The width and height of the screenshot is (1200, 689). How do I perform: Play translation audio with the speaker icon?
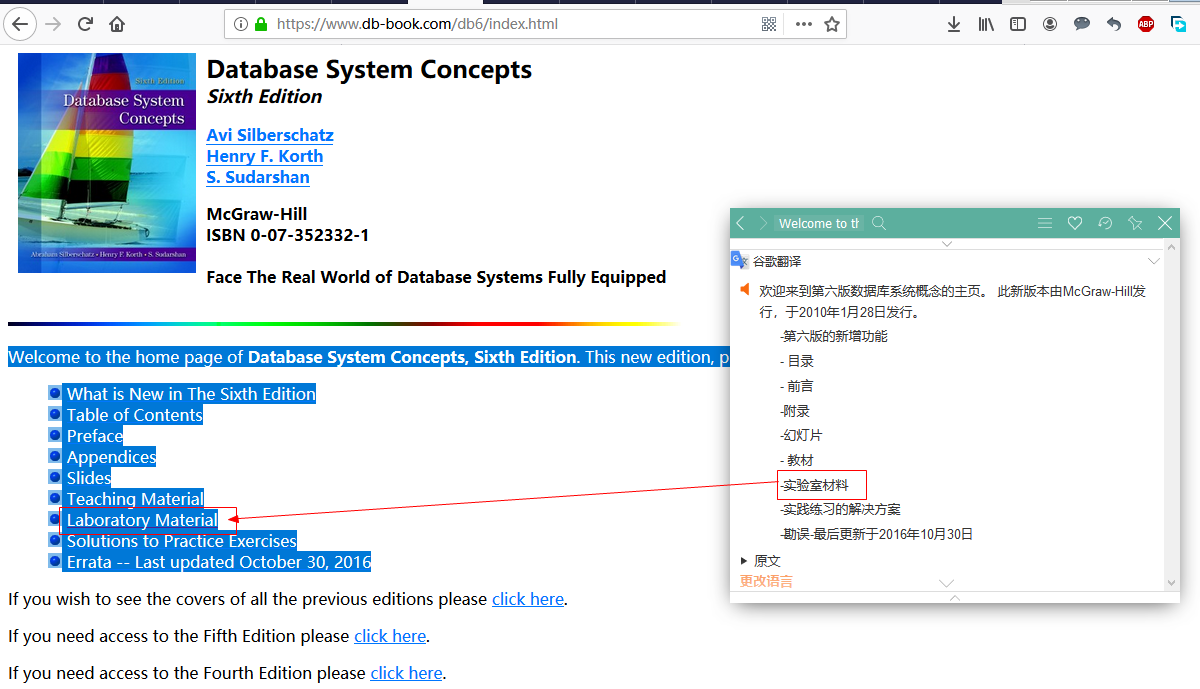pyautogui.click(x=744, y=290)
